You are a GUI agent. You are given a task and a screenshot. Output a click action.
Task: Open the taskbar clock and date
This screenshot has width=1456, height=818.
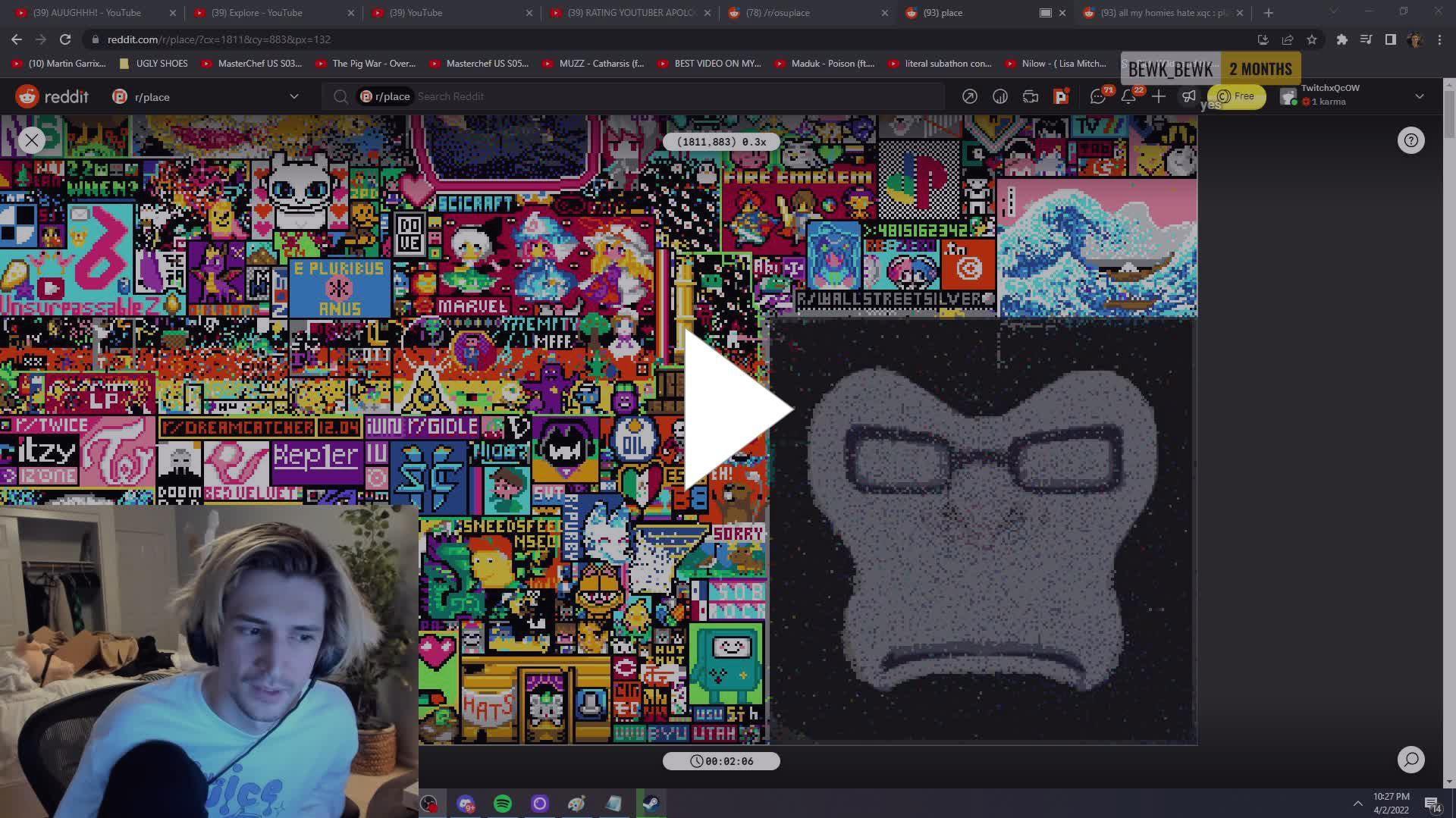tap(1391, 803)
